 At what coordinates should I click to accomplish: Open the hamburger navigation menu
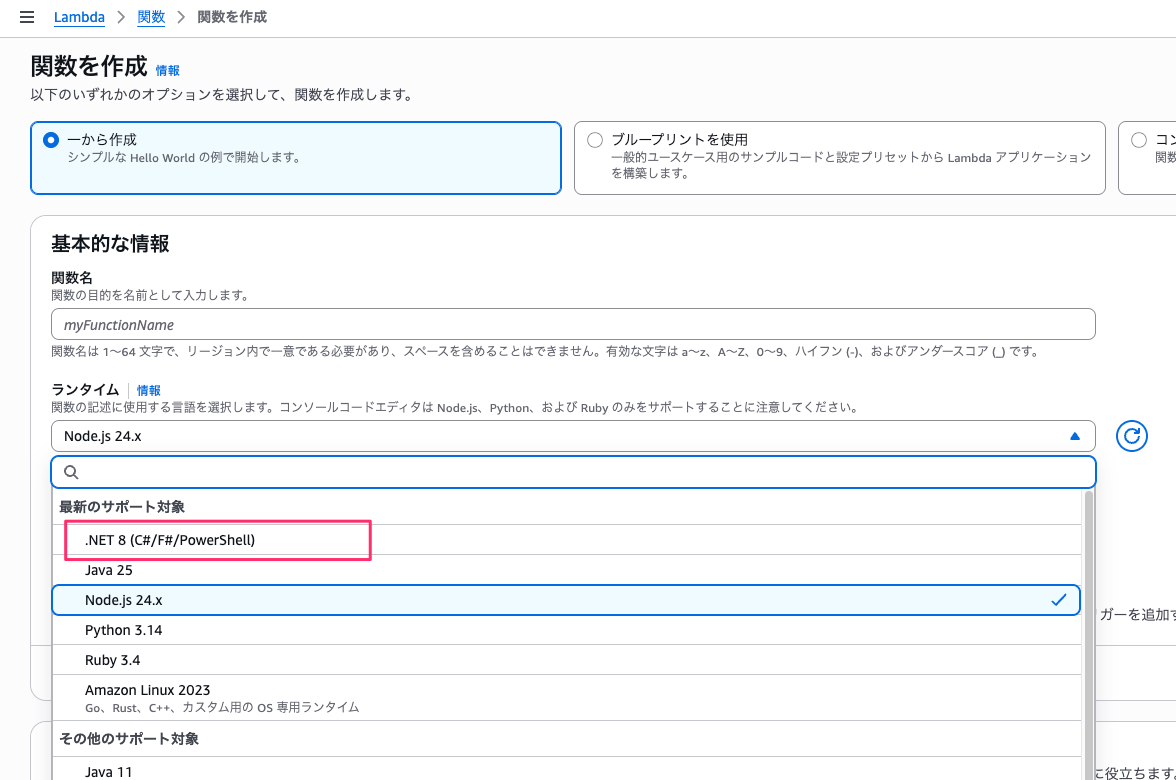click(27, 17)
